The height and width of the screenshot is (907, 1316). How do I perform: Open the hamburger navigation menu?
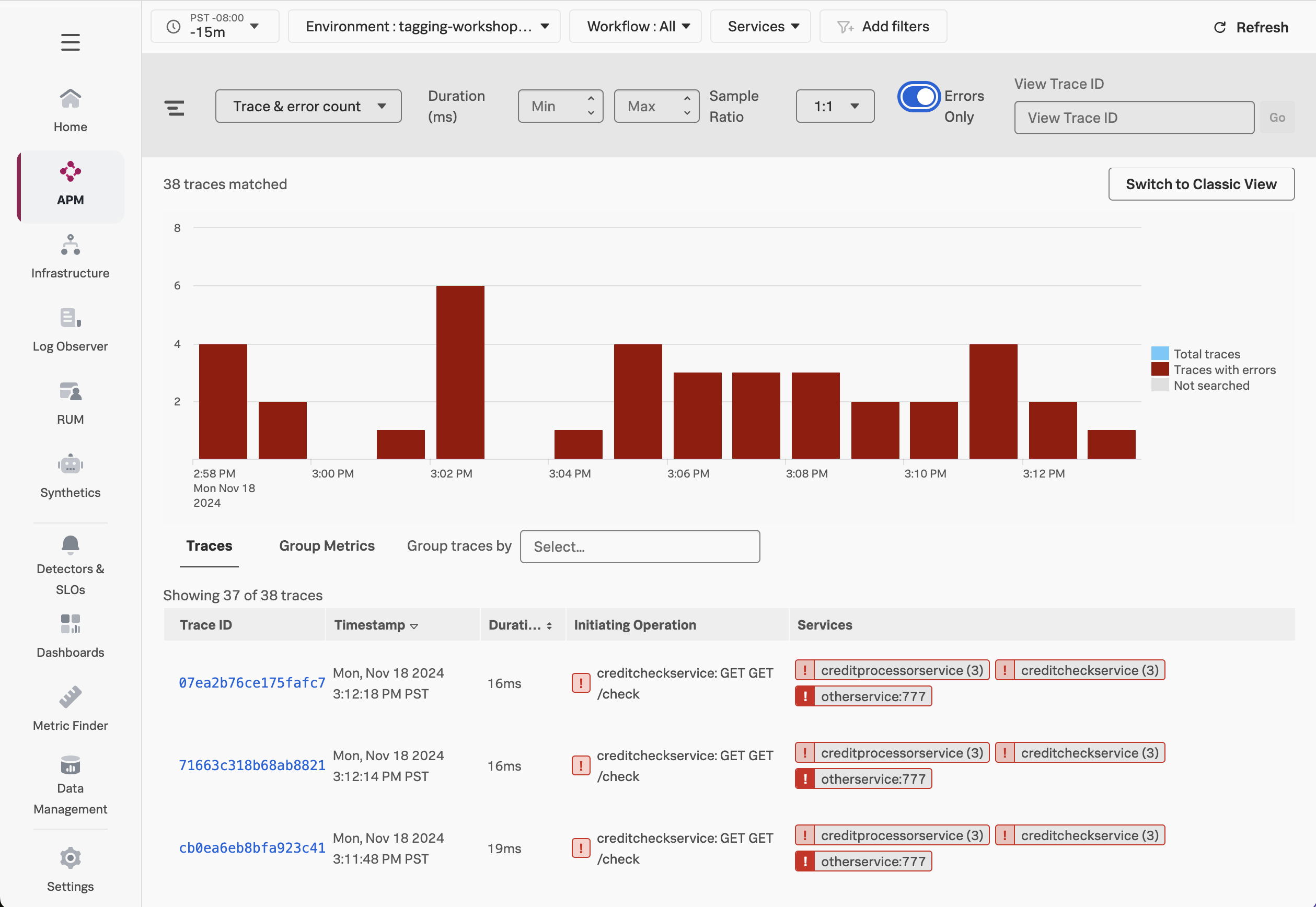(x=70, y=42)
